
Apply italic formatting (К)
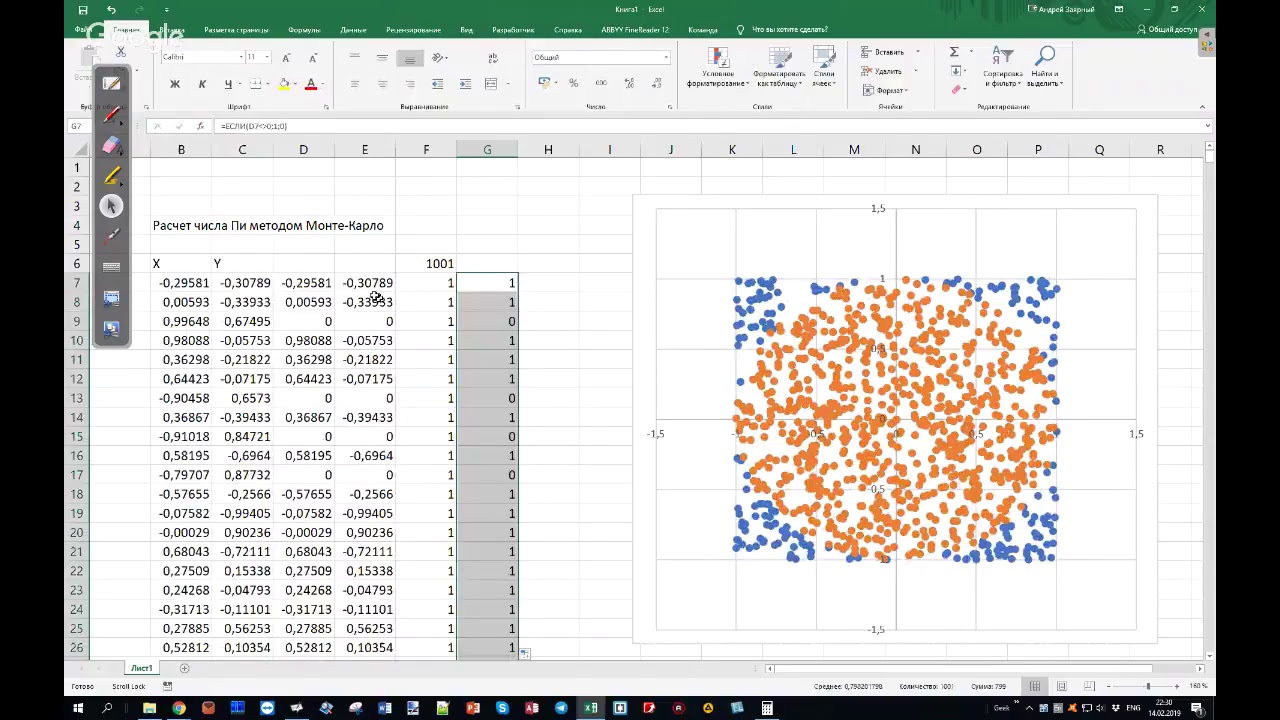pyautogui.click(x=202, y=84)
